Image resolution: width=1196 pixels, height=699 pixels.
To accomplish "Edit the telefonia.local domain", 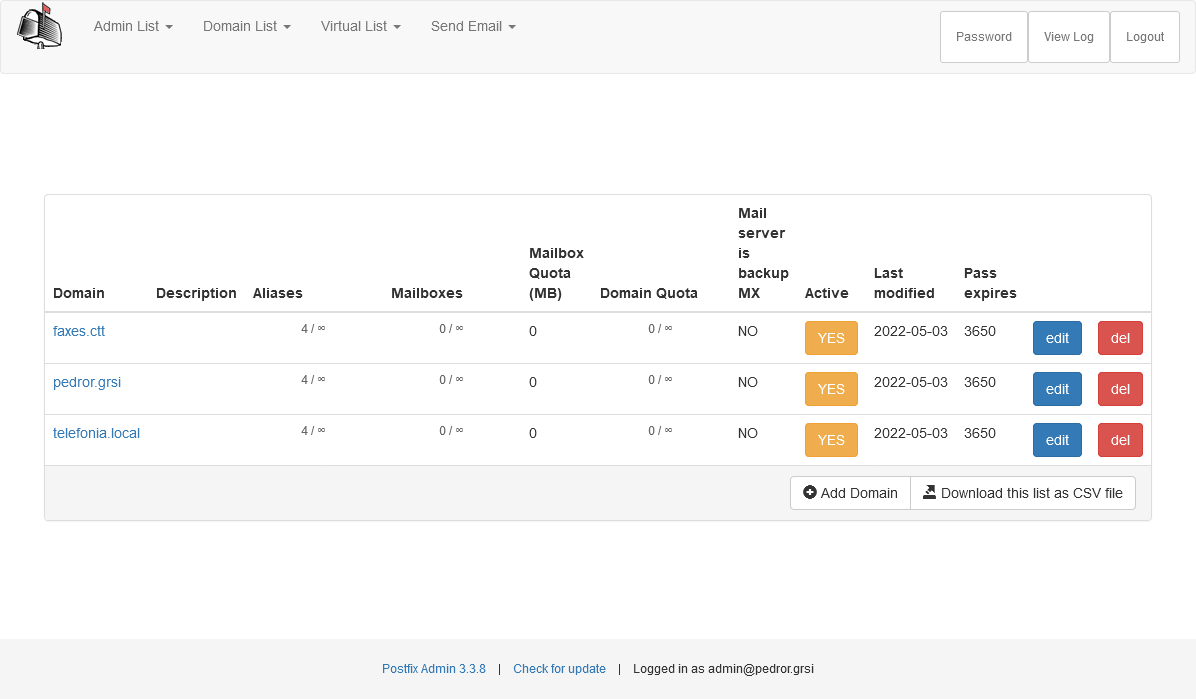I will pos(1057,440).
